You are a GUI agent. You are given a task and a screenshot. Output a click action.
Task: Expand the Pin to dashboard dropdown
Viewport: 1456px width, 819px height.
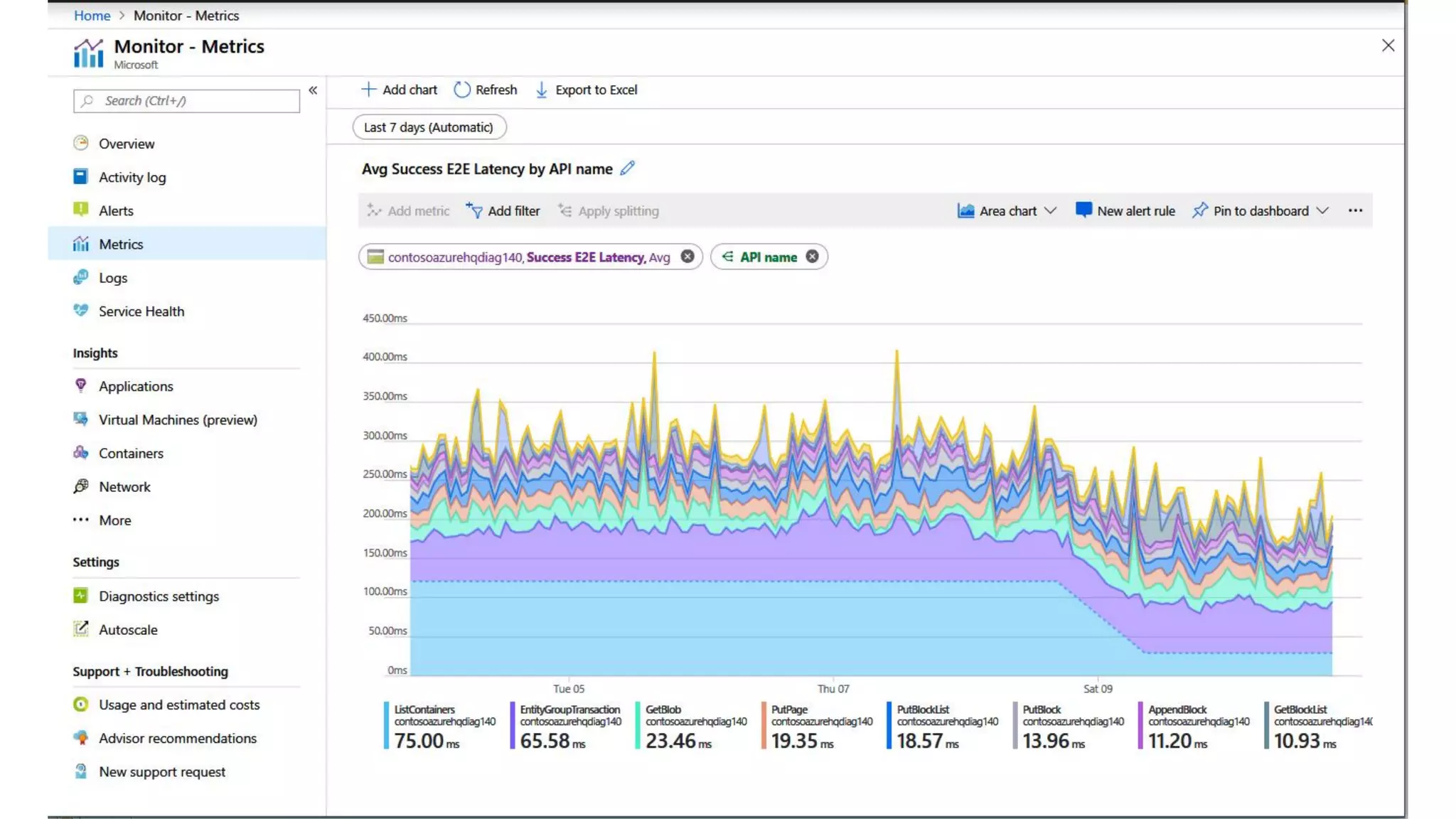1322,210
